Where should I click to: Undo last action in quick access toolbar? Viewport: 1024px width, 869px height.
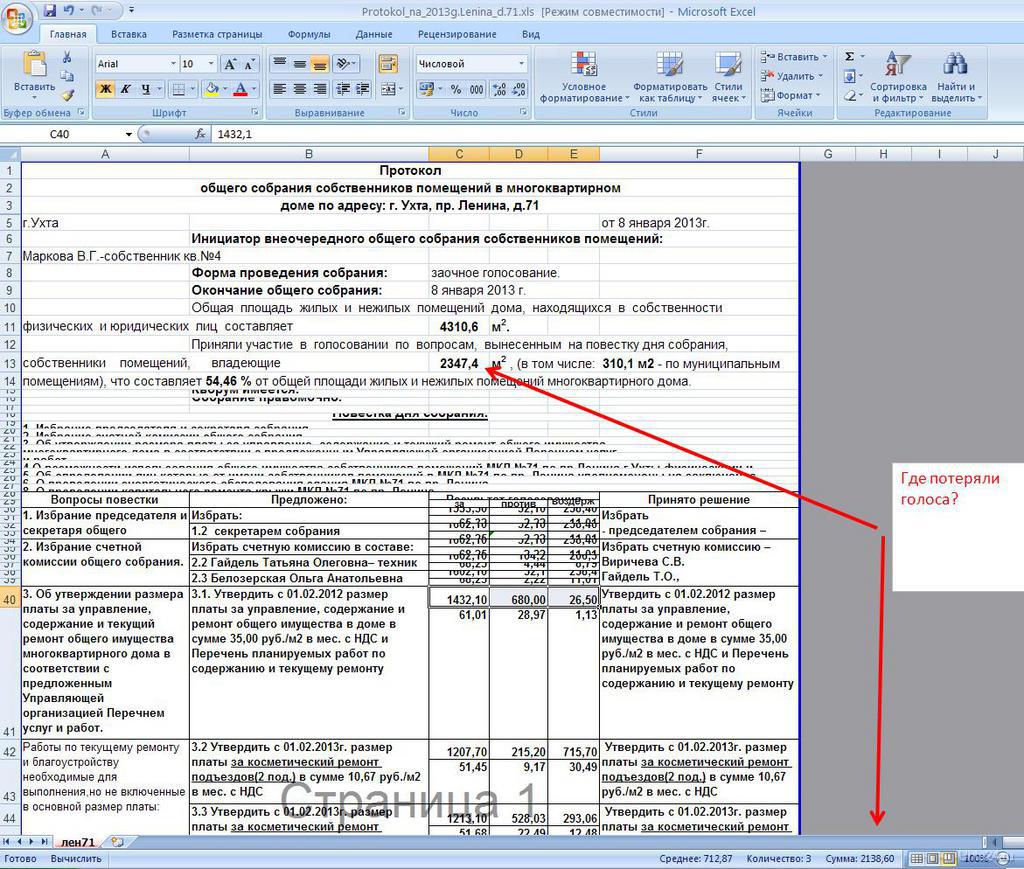tap(69, 10)
